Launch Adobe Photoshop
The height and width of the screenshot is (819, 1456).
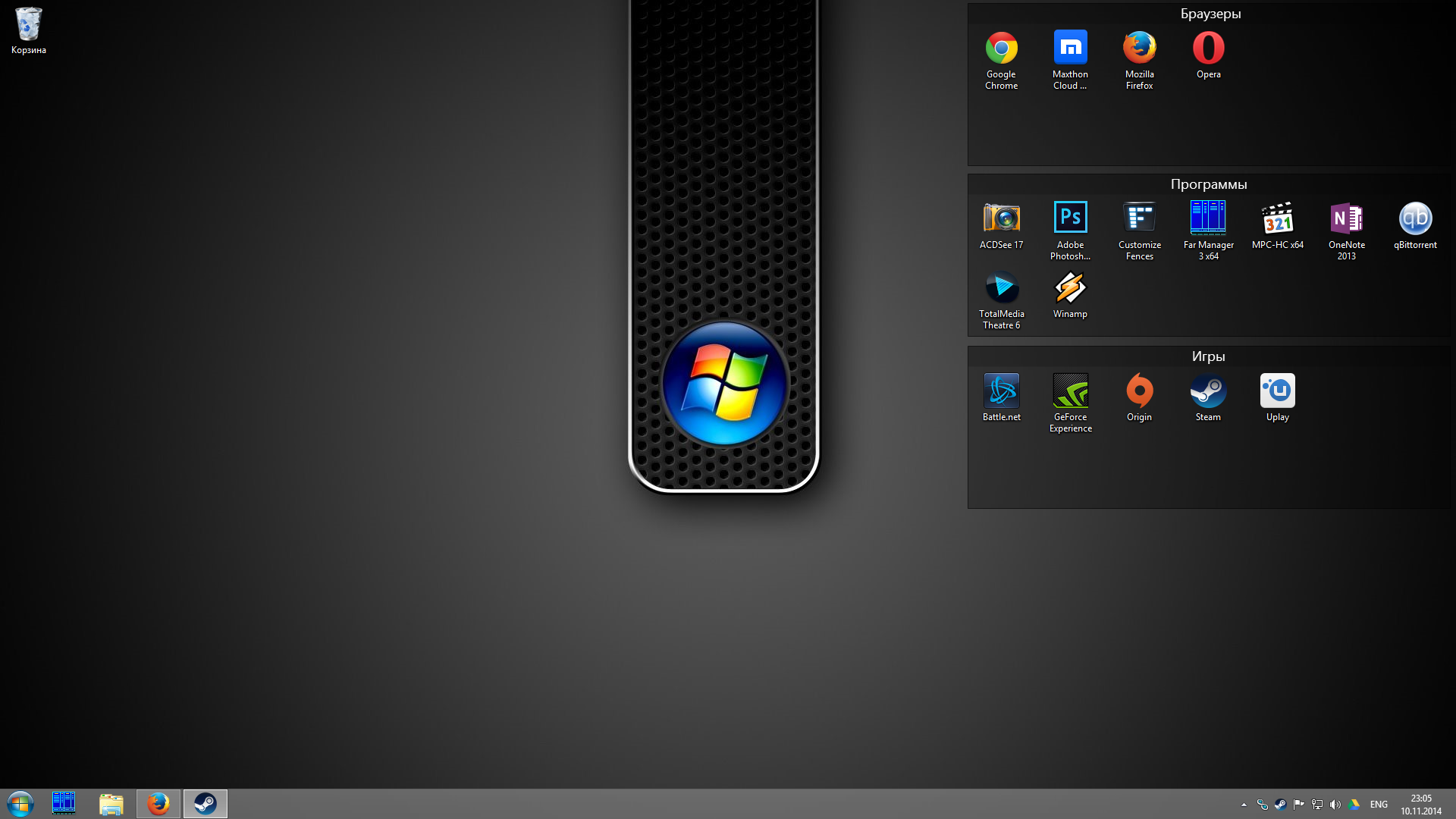pyautogui.click(x=1070, y=218)
